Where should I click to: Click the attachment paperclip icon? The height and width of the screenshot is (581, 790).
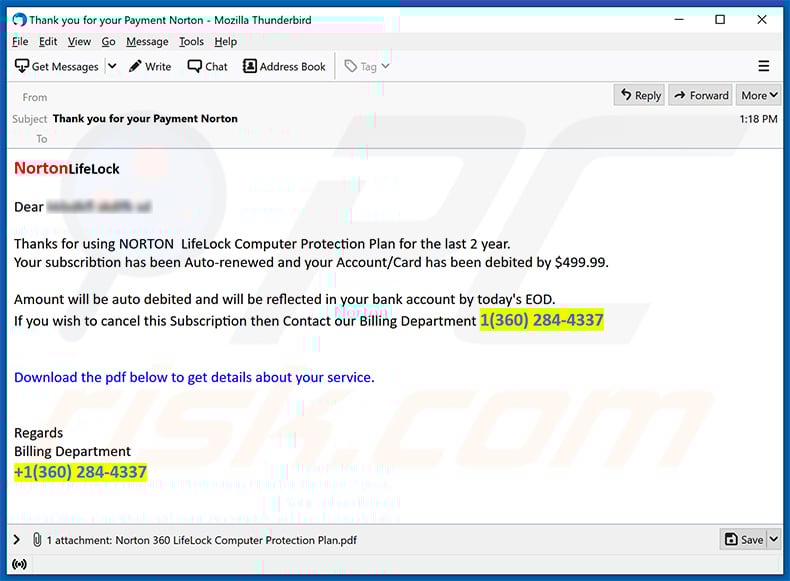pyautogui.click(x=37, y=540)
